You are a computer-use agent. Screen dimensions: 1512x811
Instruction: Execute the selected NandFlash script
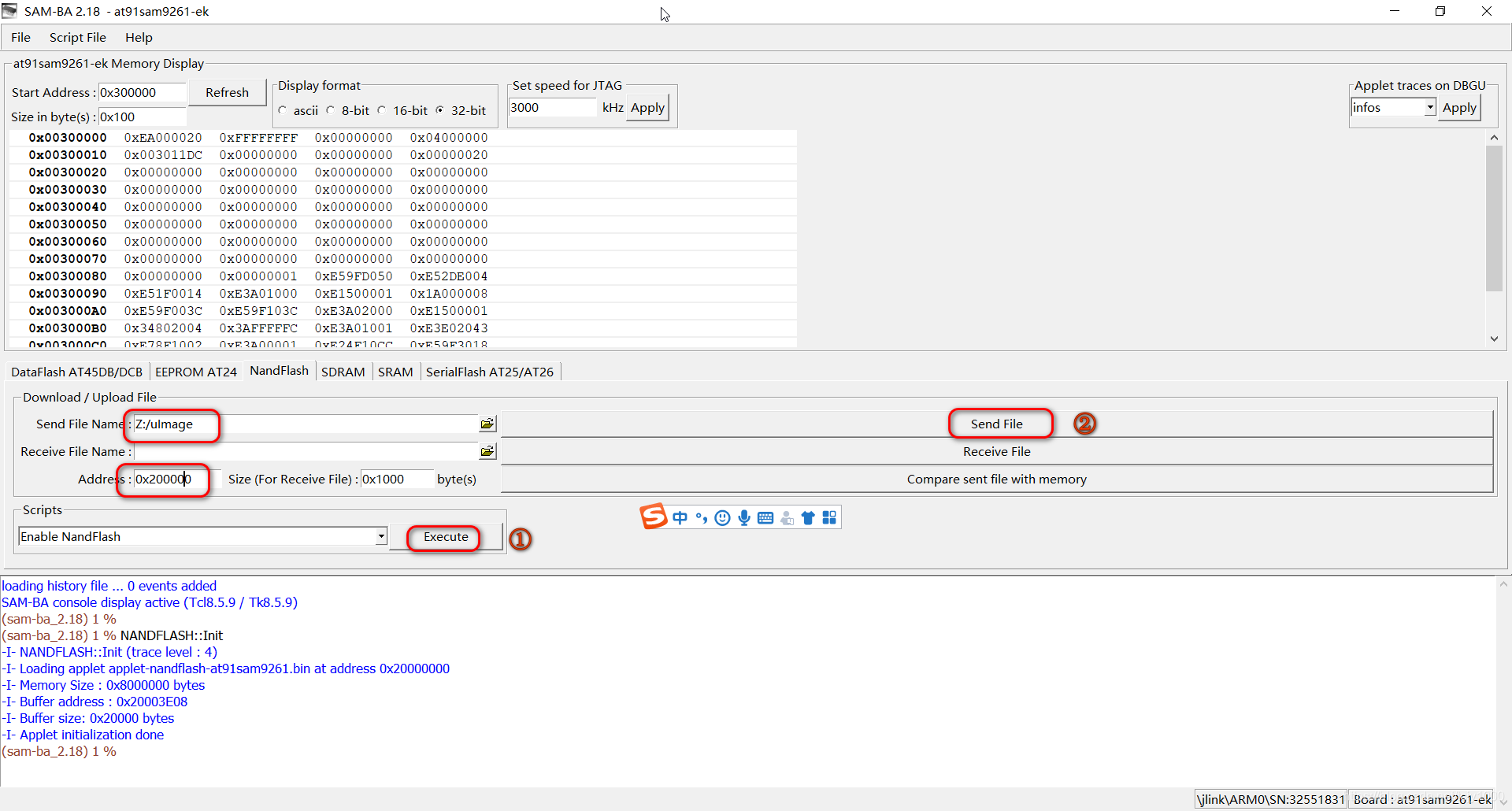446,537
